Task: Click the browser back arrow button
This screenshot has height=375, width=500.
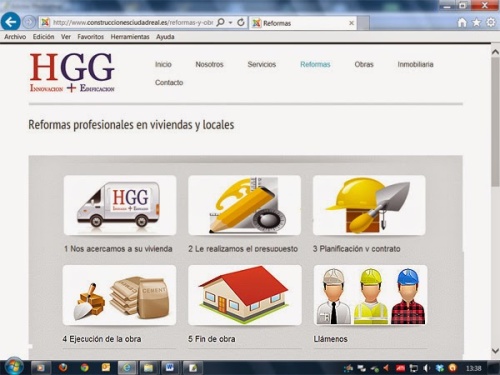Action: 11,22
